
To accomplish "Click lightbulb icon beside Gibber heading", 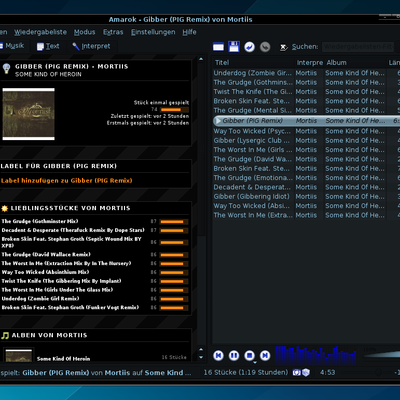I will pos(6,69).
